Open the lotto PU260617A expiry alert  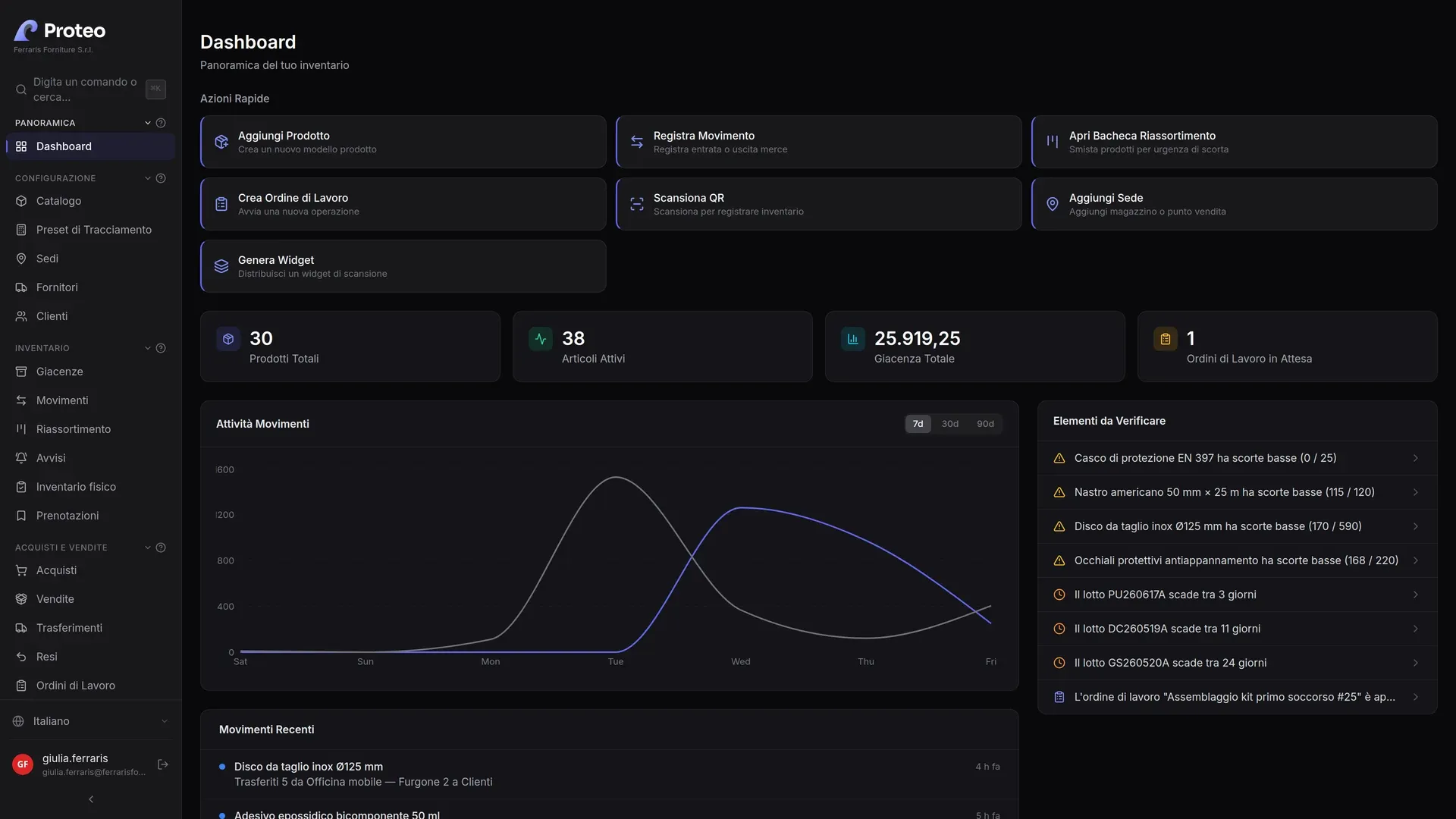pyautogui.click(x=1238, y=595)
